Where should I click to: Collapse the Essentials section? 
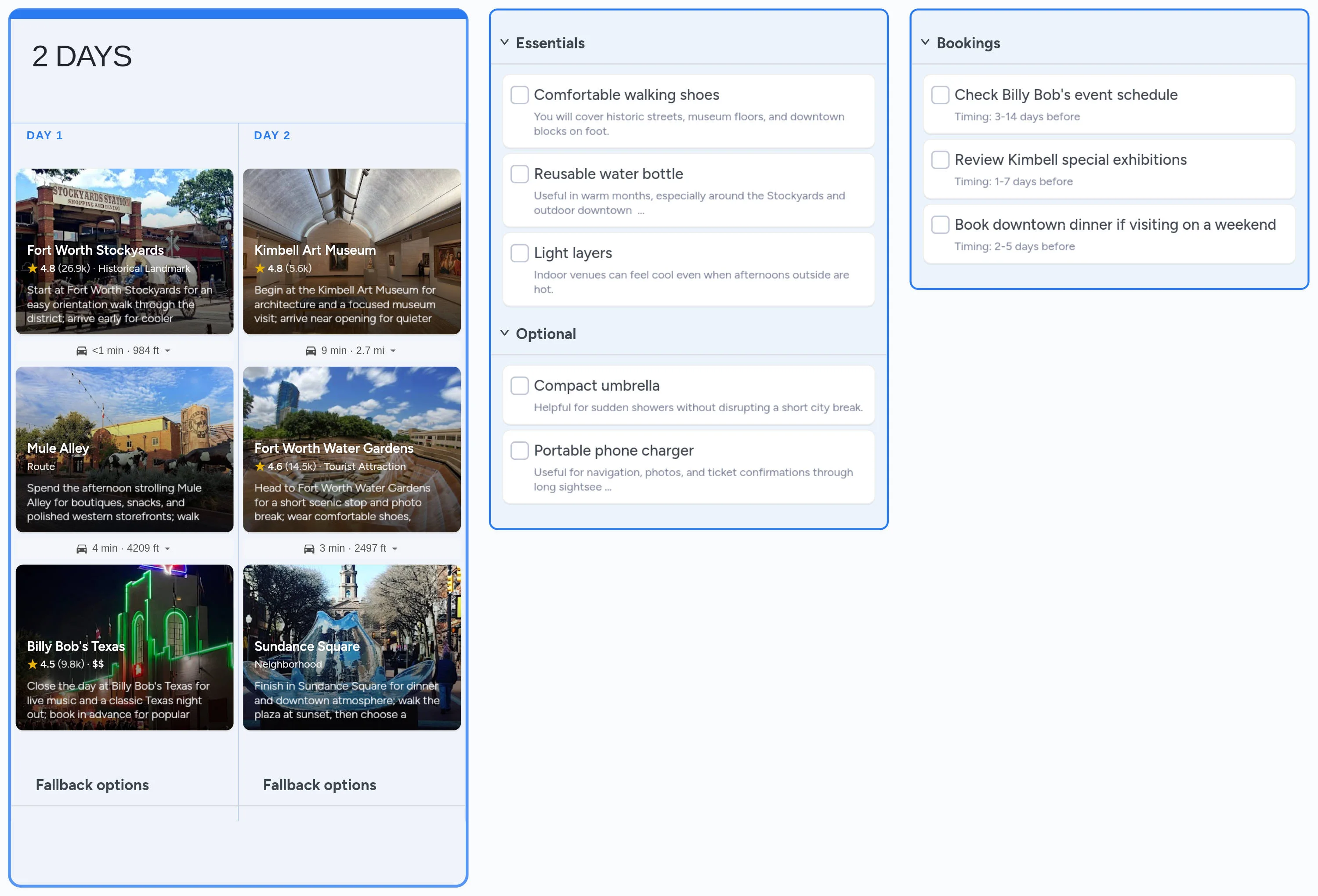(504, 43)
